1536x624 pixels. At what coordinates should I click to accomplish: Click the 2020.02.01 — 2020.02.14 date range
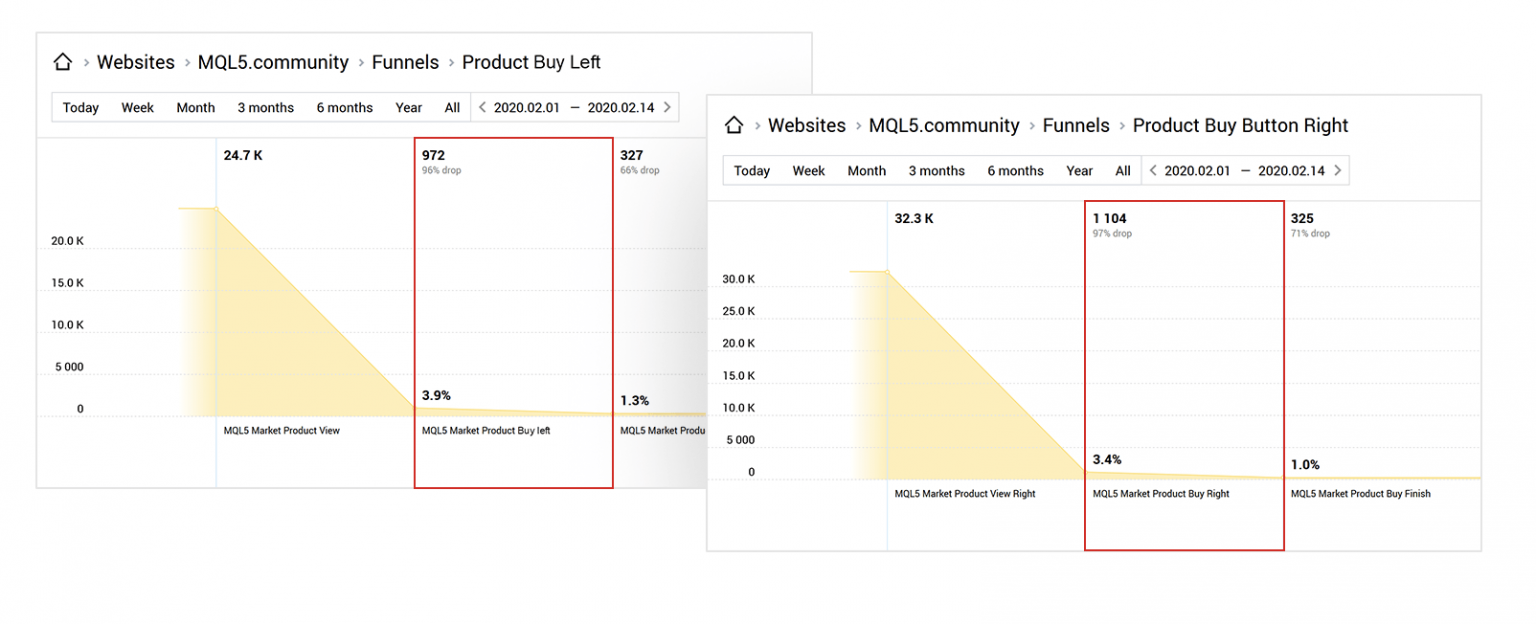(x=576, y=107)
